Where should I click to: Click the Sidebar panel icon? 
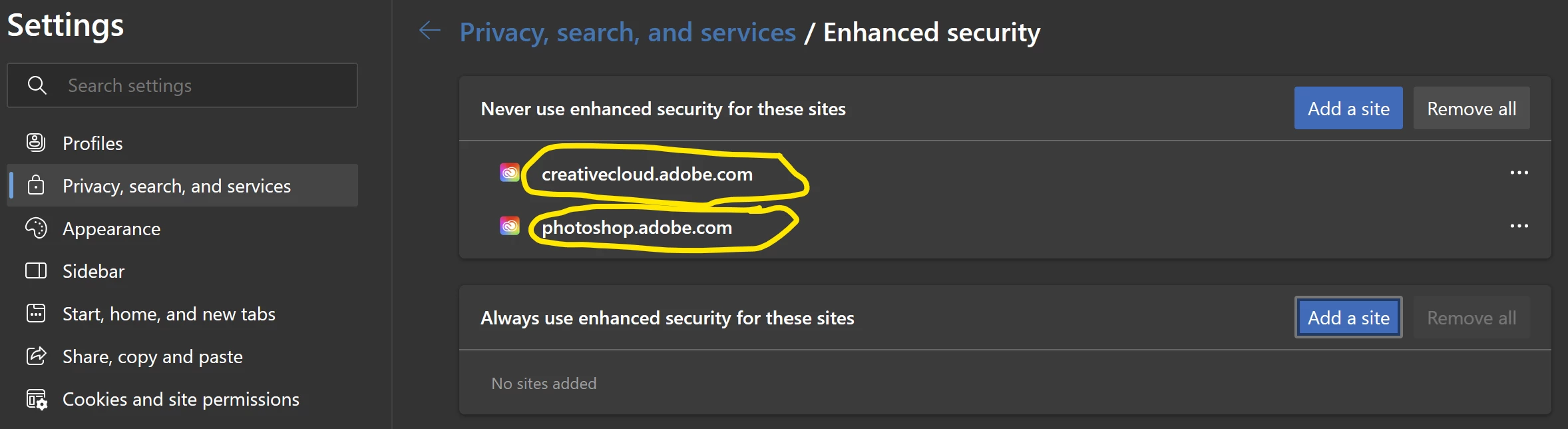click(x=36, y=270)
